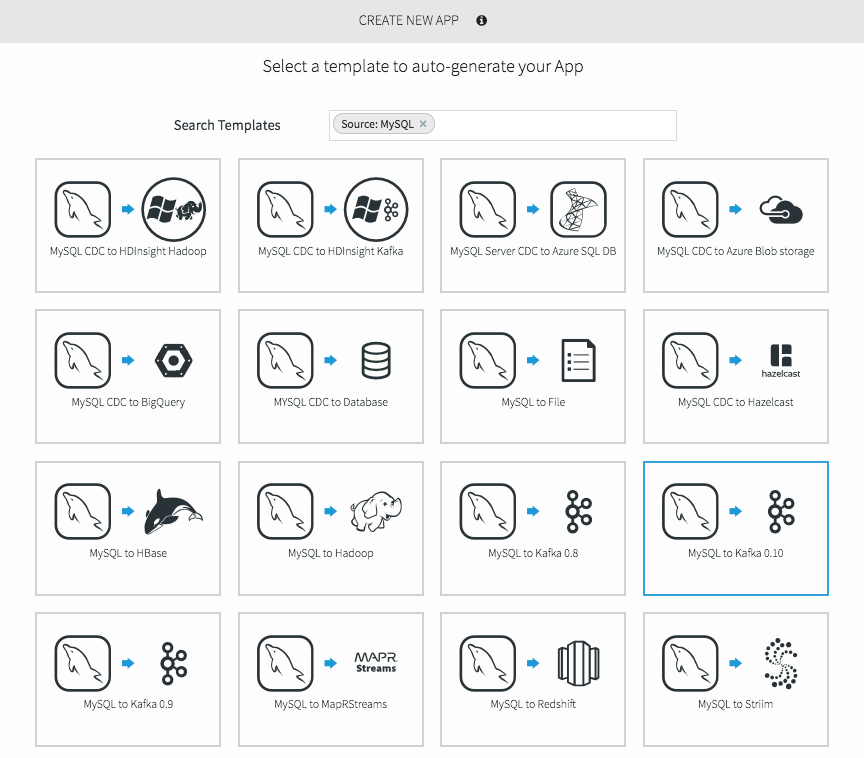This screenshot has width=864, height=758.
Task: Choose the MySQL to Hadoop label
Action: (331, 553)
